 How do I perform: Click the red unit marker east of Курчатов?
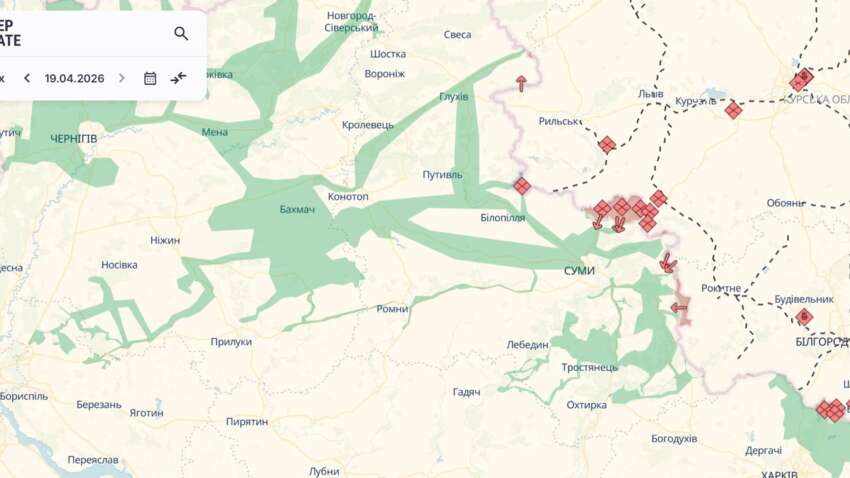[x=733, y=111]
